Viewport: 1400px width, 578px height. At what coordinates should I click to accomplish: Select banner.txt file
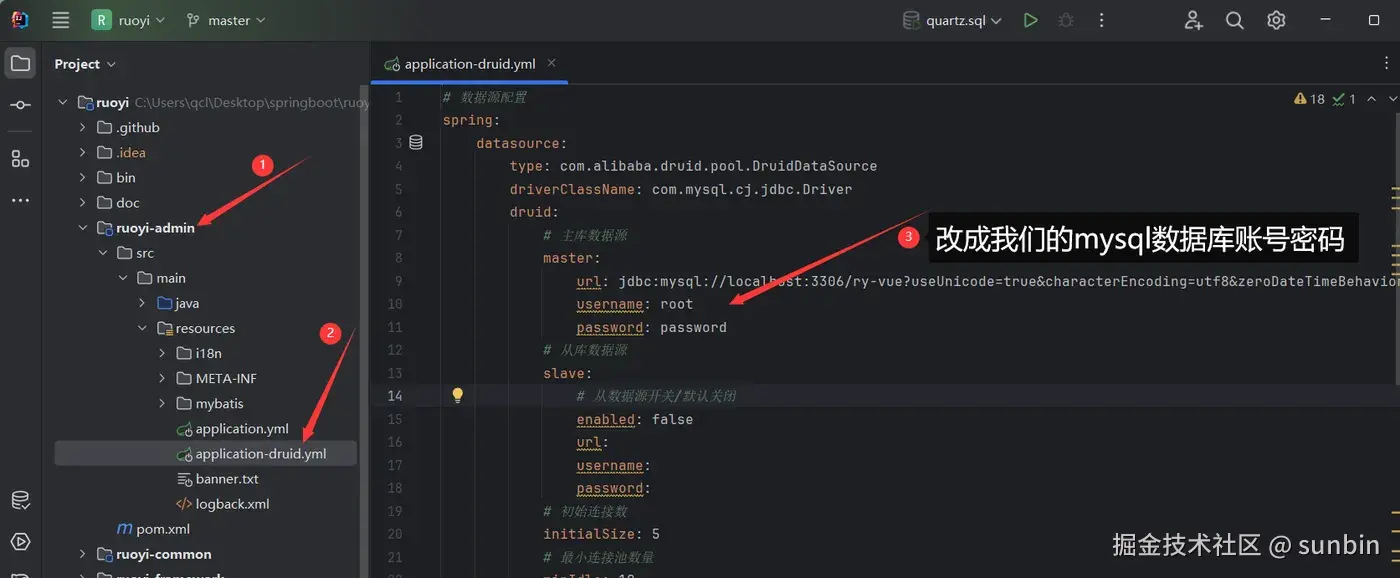[x=218, y=479]
